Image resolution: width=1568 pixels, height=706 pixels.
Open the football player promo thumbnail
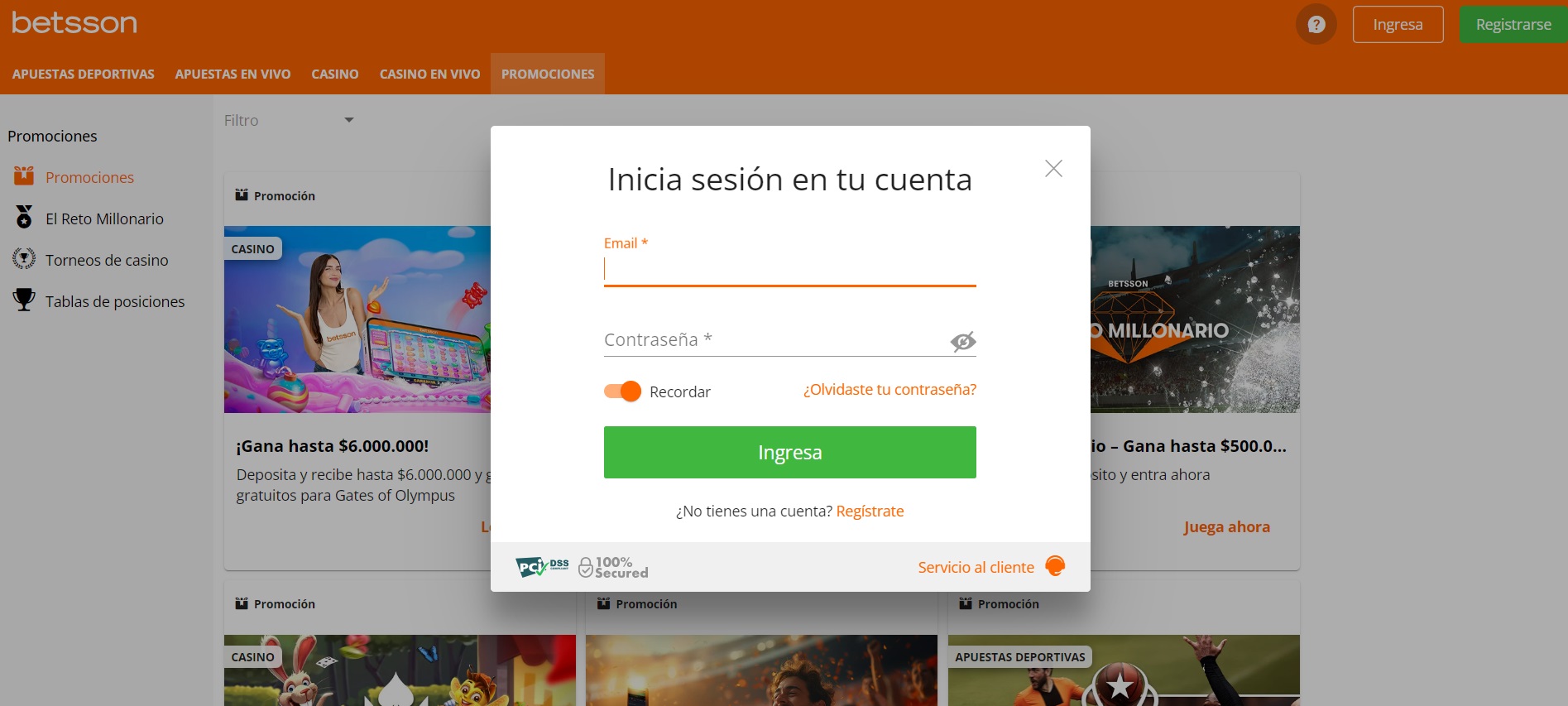pos(761,670)
